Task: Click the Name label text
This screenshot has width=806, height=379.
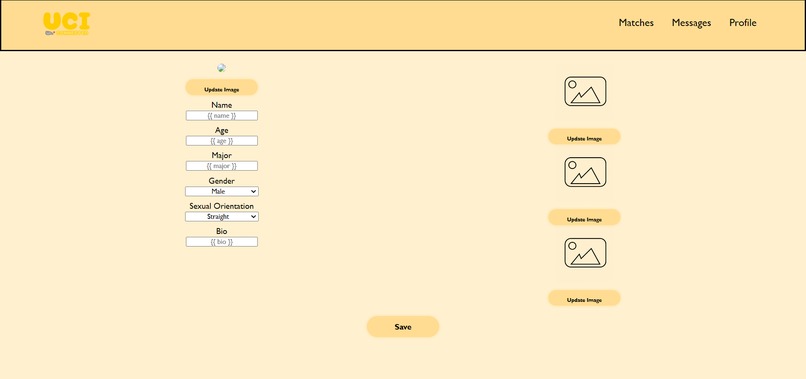Action: click(x=222, y=105)
